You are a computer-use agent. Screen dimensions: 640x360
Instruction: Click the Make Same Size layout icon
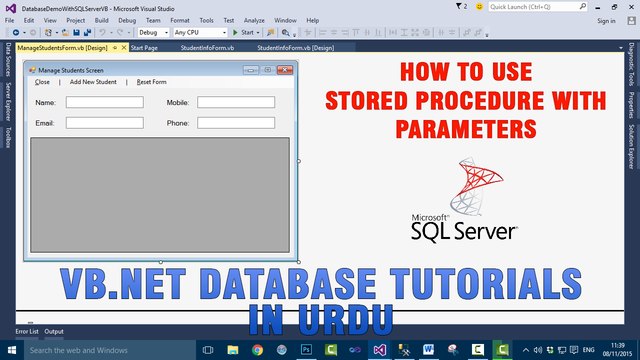(415, 32)
